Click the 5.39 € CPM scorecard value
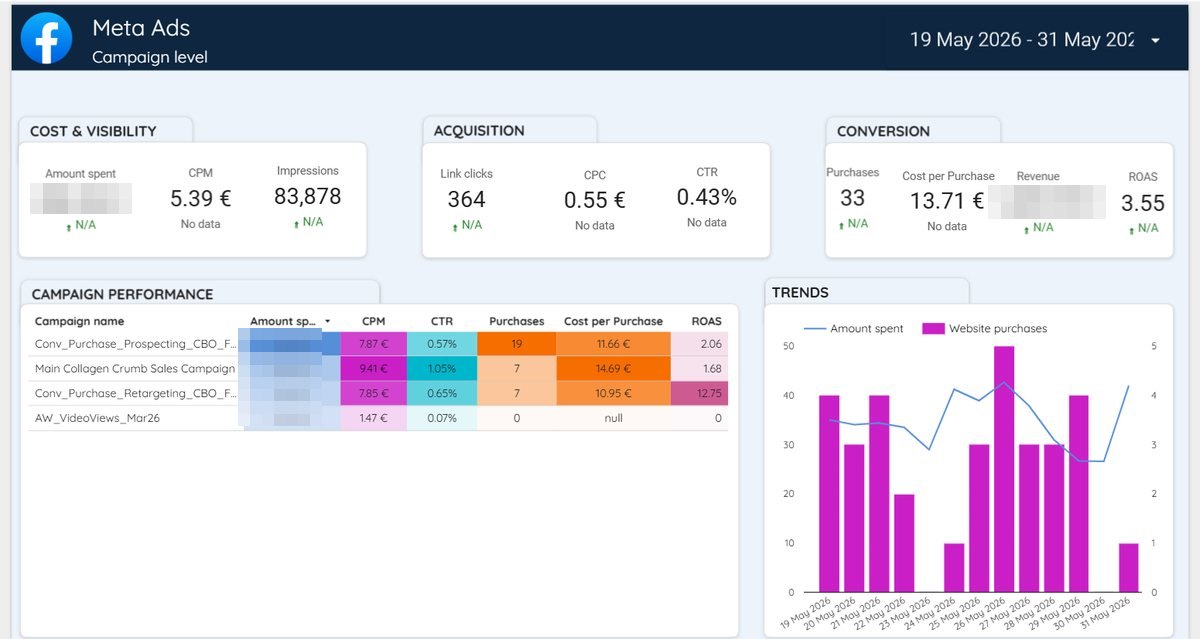 click(200, 198)
